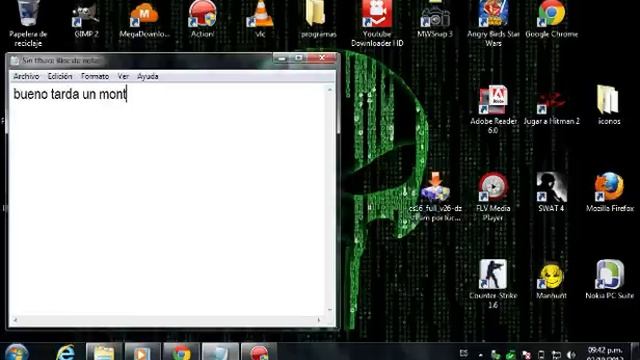Select the Youtube Downloader HD shortcut
The width and height of the screenshot is (640, 360).
[x=377, y=24]
